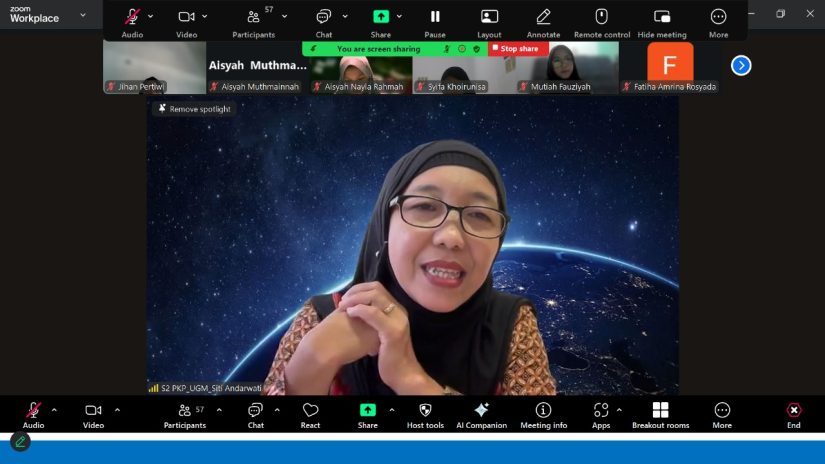Click annotation pencil icon at bottom left
This screenshot has height=464, width=825.
tap(21, 442)
